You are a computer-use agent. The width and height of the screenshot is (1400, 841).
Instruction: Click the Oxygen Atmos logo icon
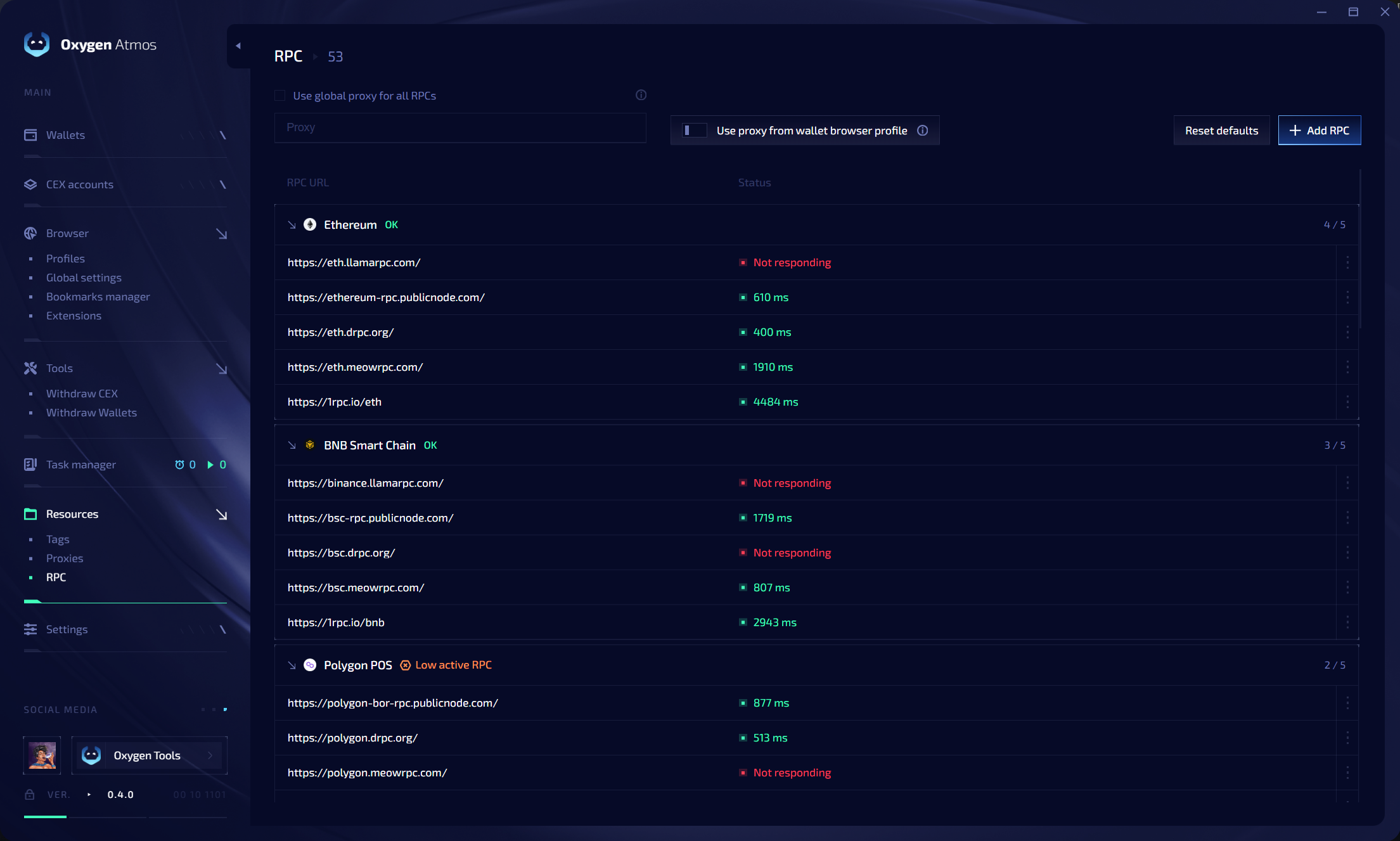point(37,44)
